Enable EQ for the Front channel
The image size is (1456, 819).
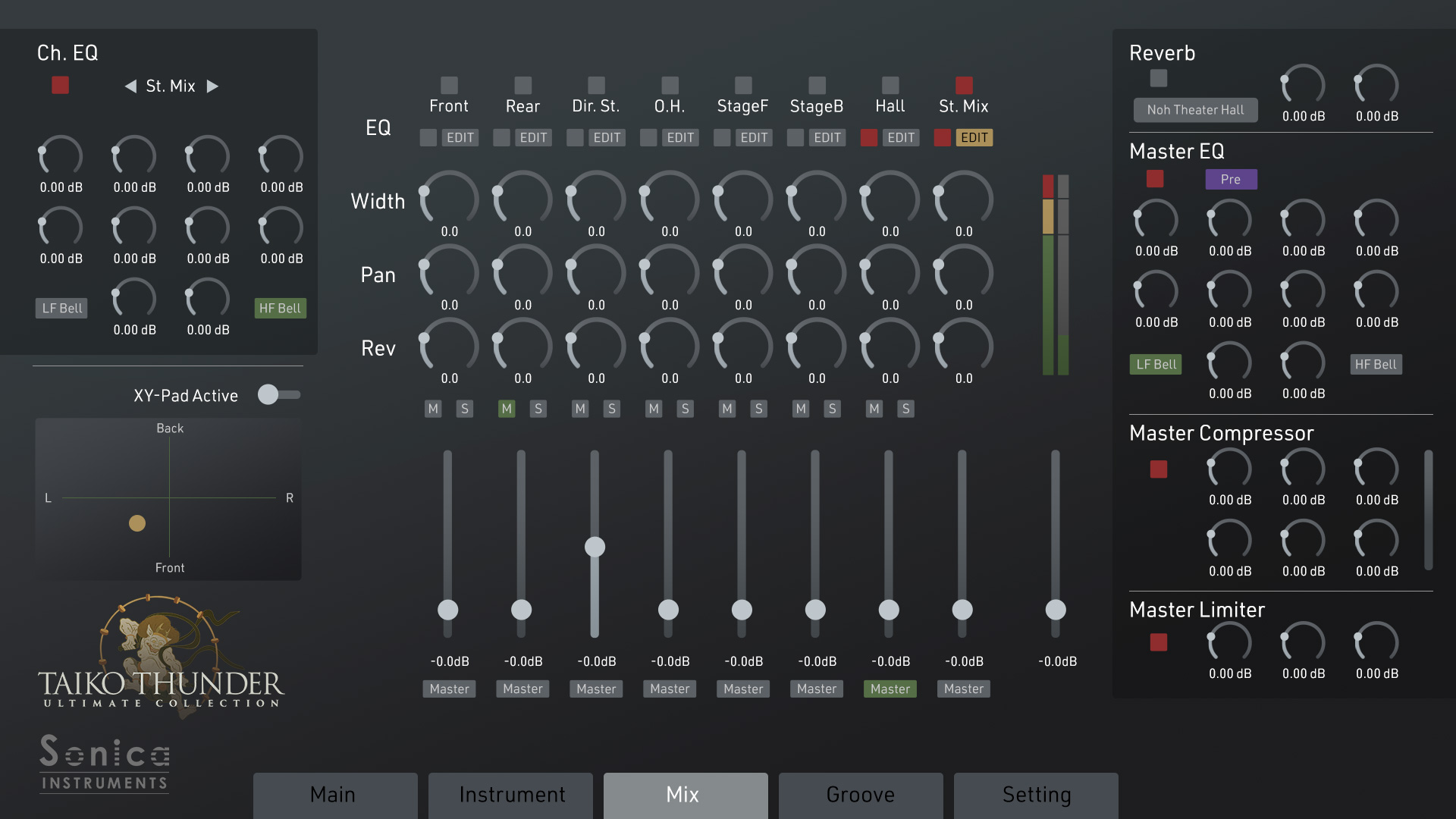tap(428, 137)
